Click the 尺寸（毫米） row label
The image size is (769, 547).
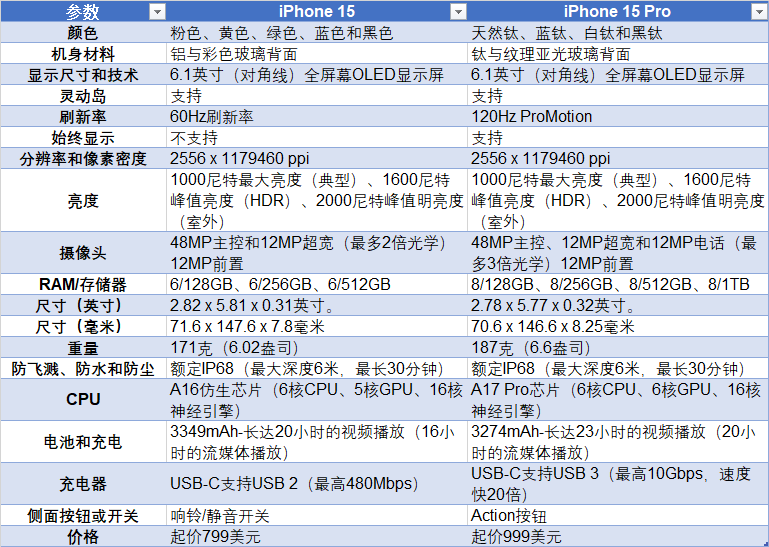(x=83, y=326)
